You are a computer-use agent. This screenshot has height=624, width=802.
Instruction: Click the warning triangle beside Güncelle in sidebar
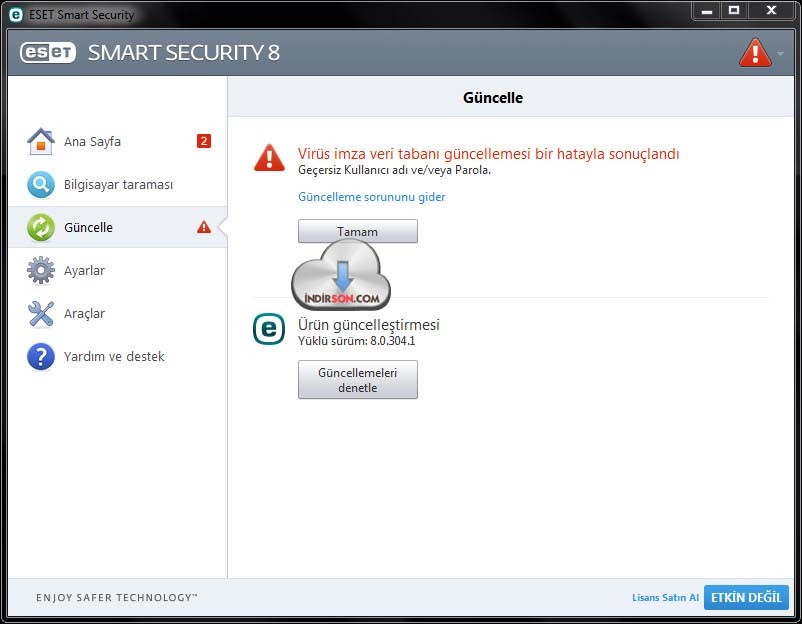pos(204,227)
